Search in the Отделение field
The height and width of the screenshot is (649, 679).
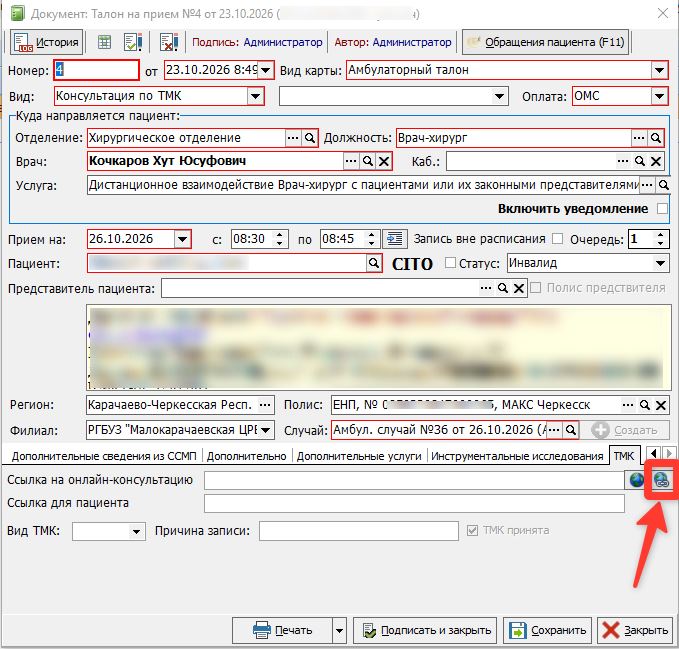(x=309, y=138)
